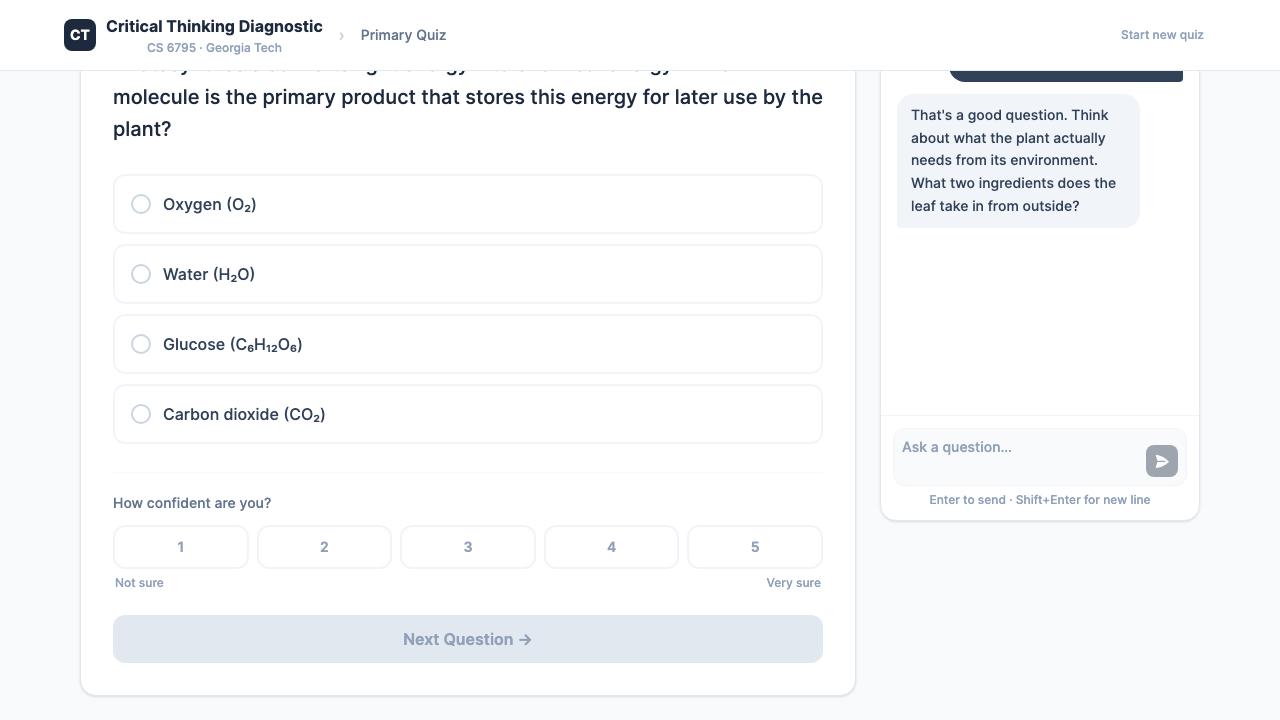Select the Primary Quiz breadcrumb item
Screen dimensions: 1280x720
(x=403, y=35)
